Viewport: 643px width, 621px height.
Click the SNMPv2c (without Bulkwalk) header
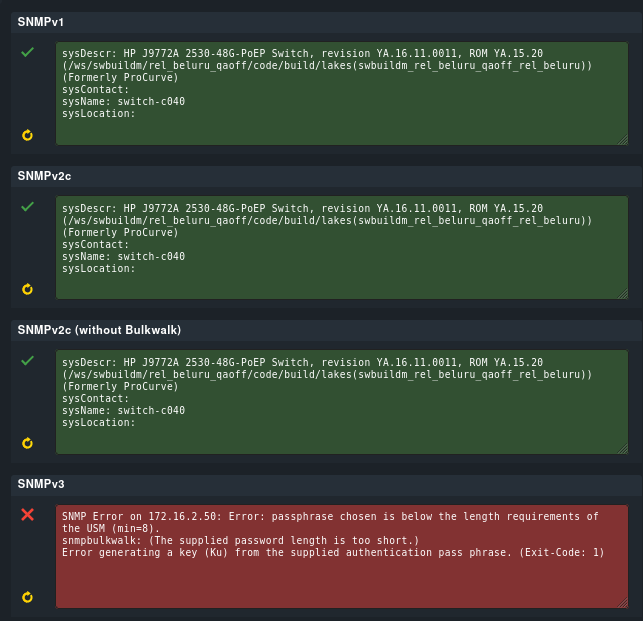click(x=99, y=330)
